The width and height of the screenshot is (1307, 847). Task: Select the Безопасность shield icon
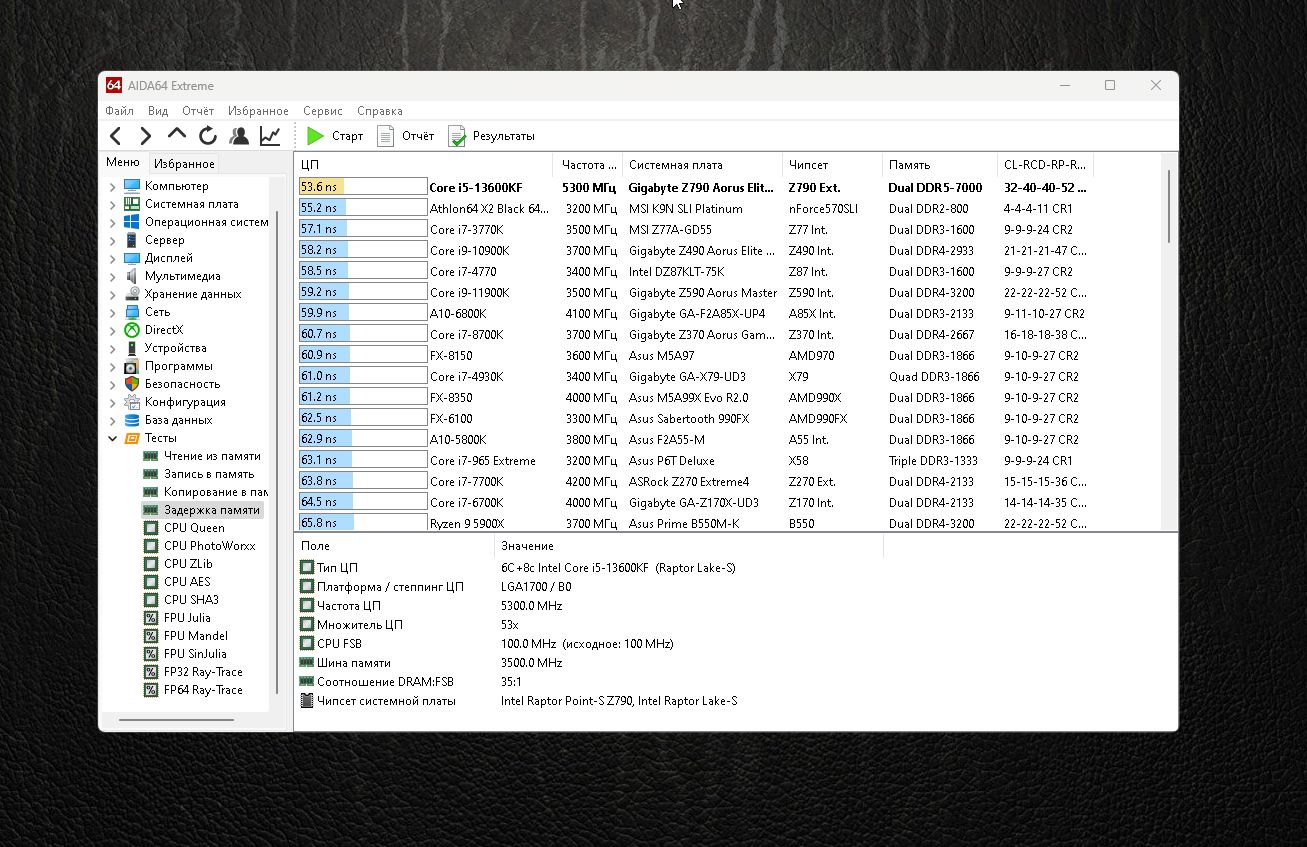click(132, 384)
